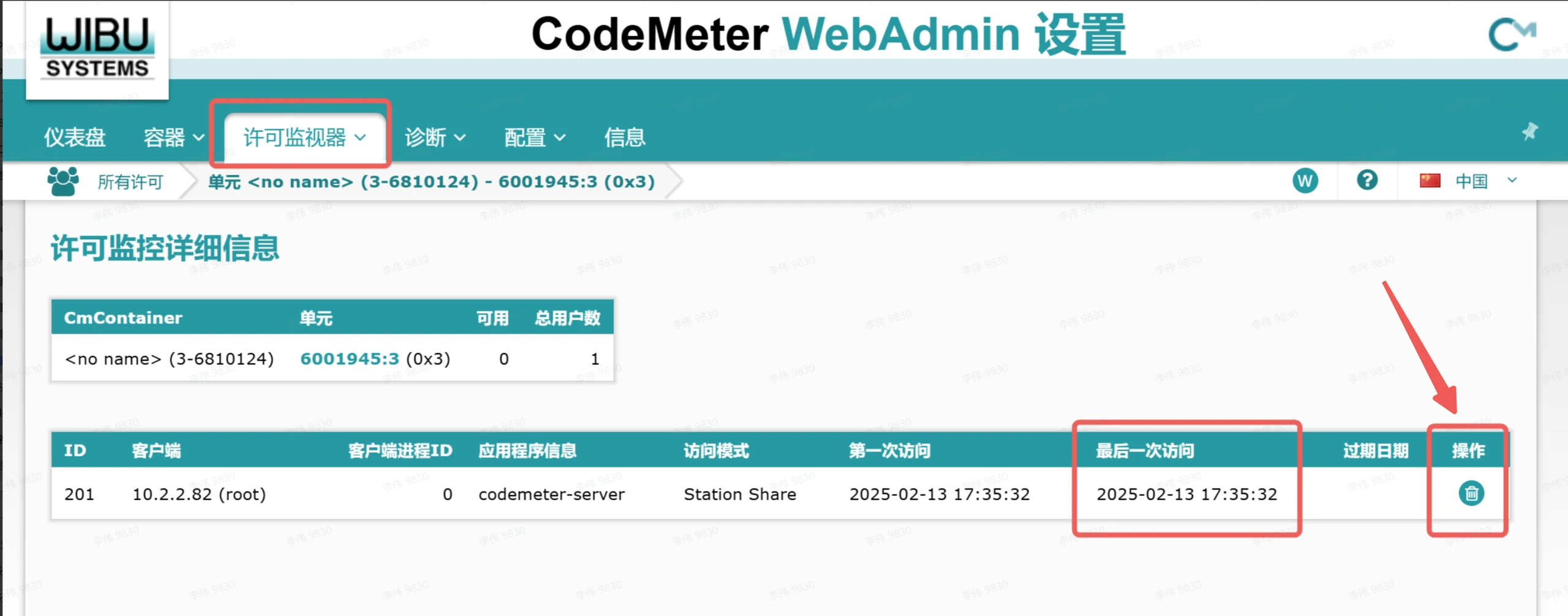Click the codemeter-server cell
Screen dimensions: 1568x616
551,494
